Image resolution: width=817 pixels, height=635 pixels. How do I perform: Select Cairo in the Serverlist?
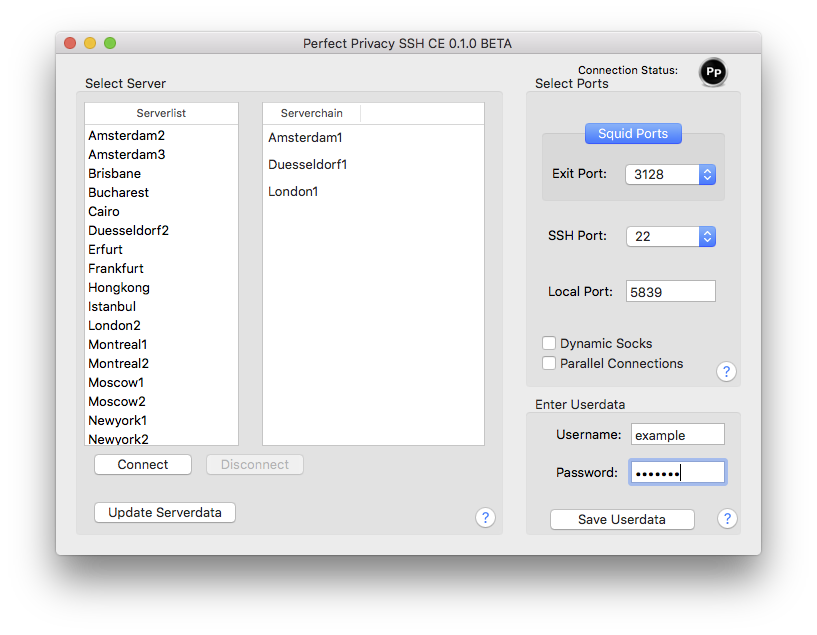point(162,211)
